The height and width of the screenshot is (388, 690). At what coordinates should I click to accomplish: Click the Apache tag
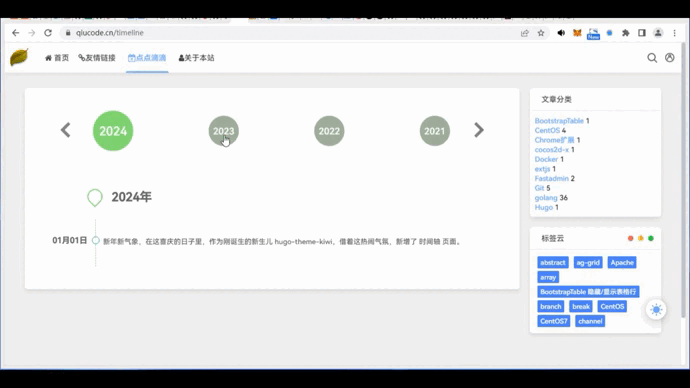(x=622, y=263)
